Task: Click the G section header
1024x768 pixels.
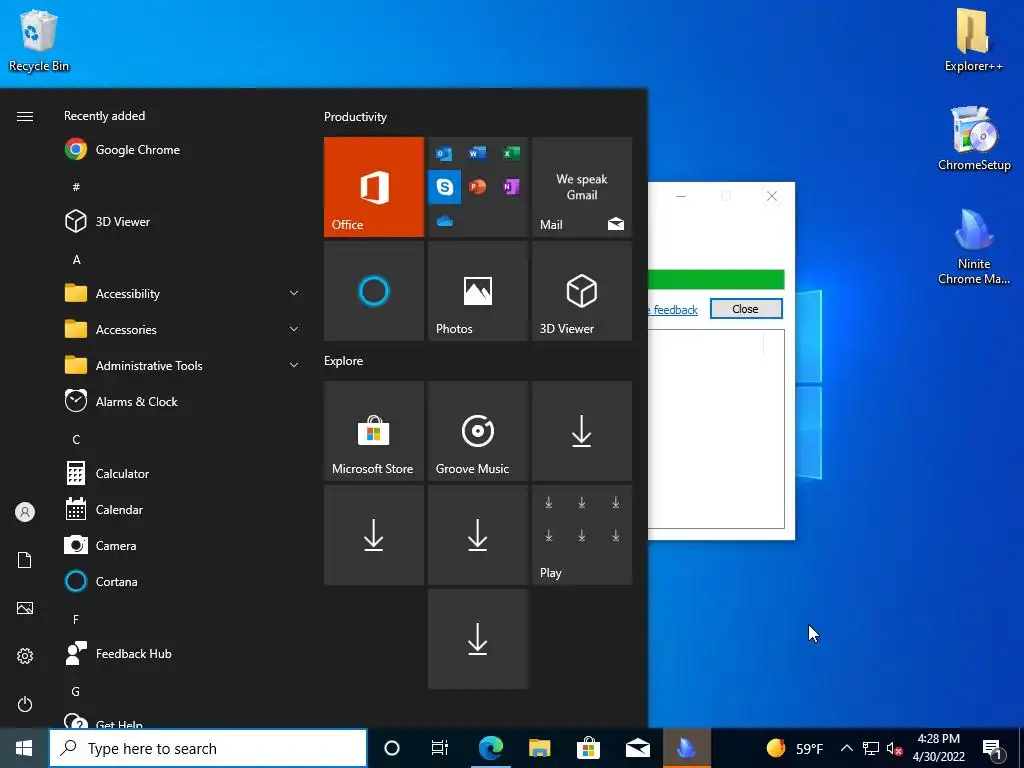Action: click(x=76, y=691)
